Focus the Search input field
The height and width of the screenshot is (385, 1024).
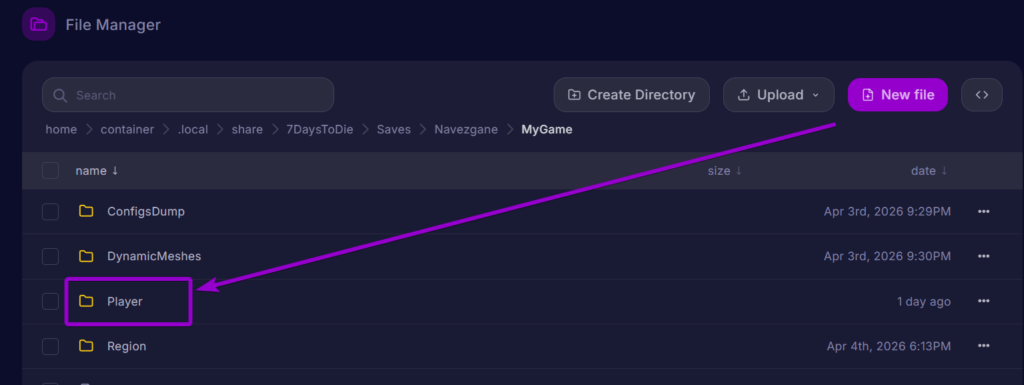coord(188,95)
